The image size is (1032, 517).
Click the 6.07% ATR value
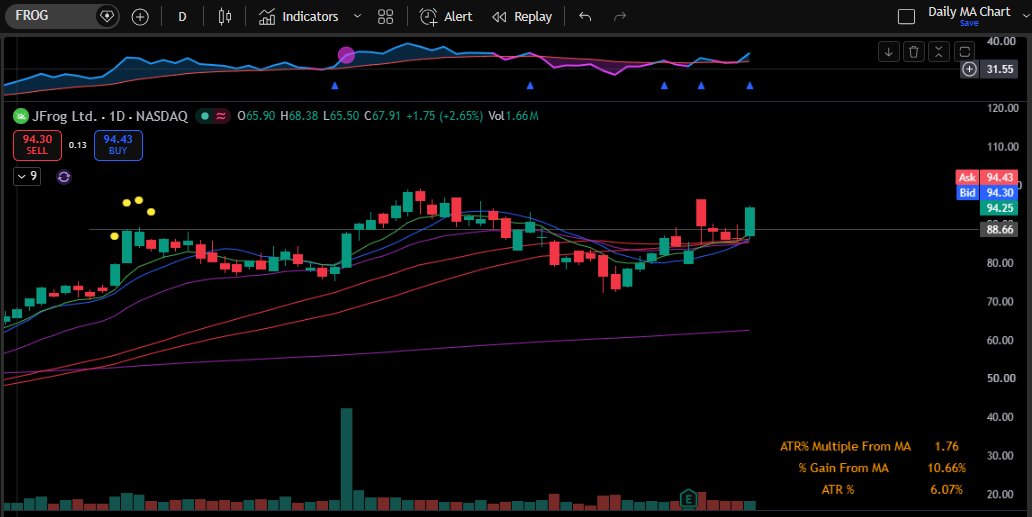coord(946,489)
